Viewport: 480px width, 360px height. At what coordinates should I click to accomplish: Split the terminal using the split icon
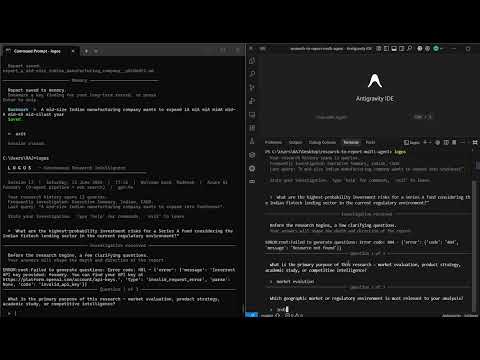tap(446, 142)
